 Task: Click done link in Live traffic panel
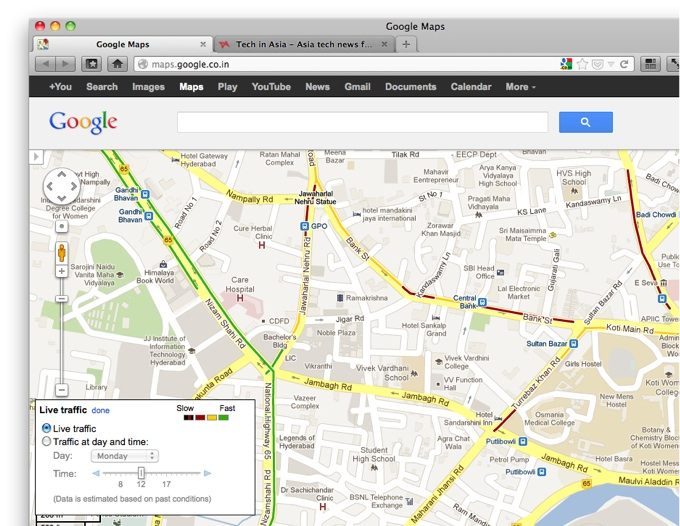(x=101, y=410)
